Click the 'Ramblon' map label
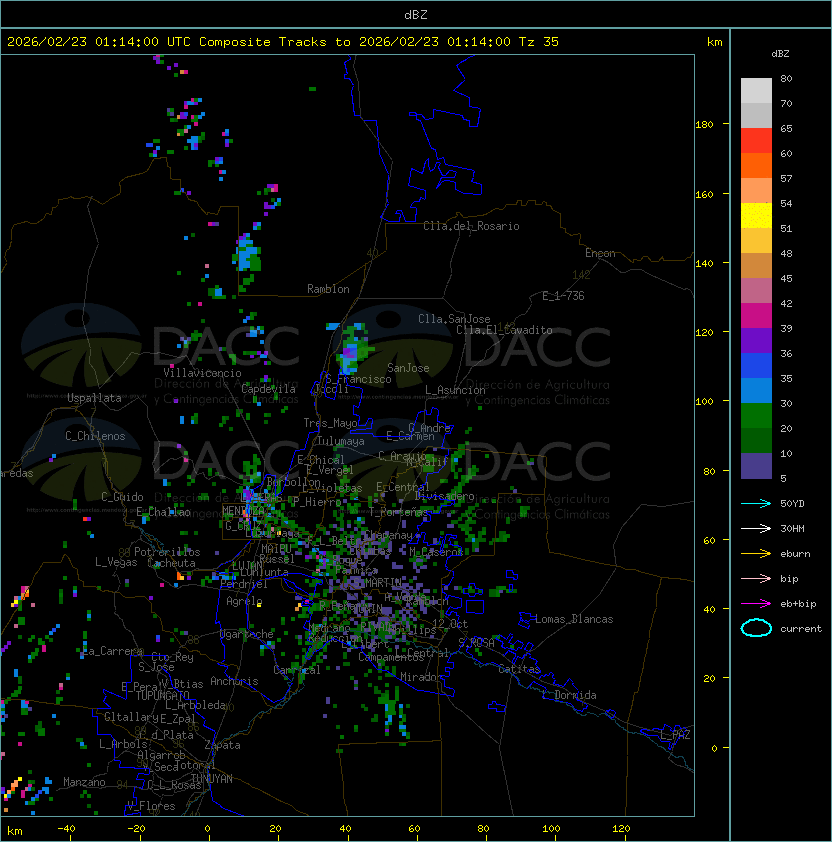The width and height of the screenshot is (832, 842). (328, 289)
